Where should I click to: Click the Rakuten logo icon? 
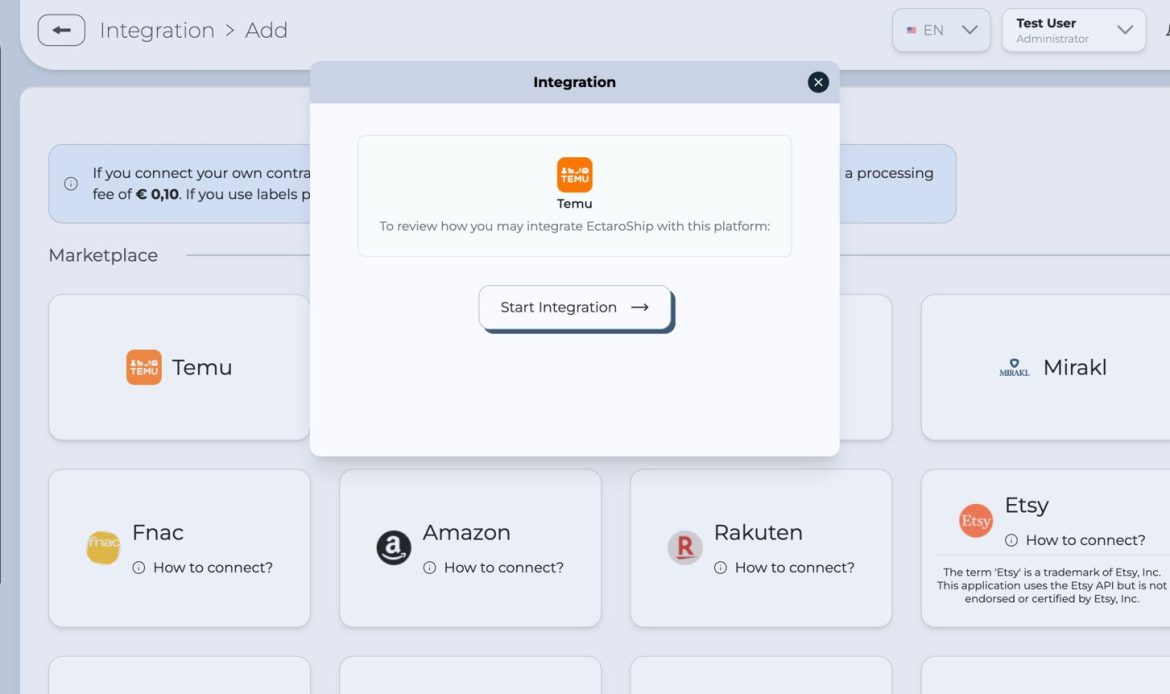pyautogui.click(x=685, y=547)
